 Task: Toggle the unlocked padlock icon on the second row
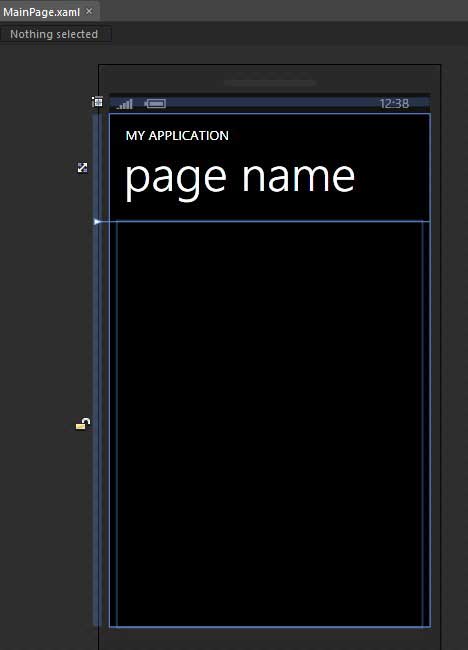point(83,424)
